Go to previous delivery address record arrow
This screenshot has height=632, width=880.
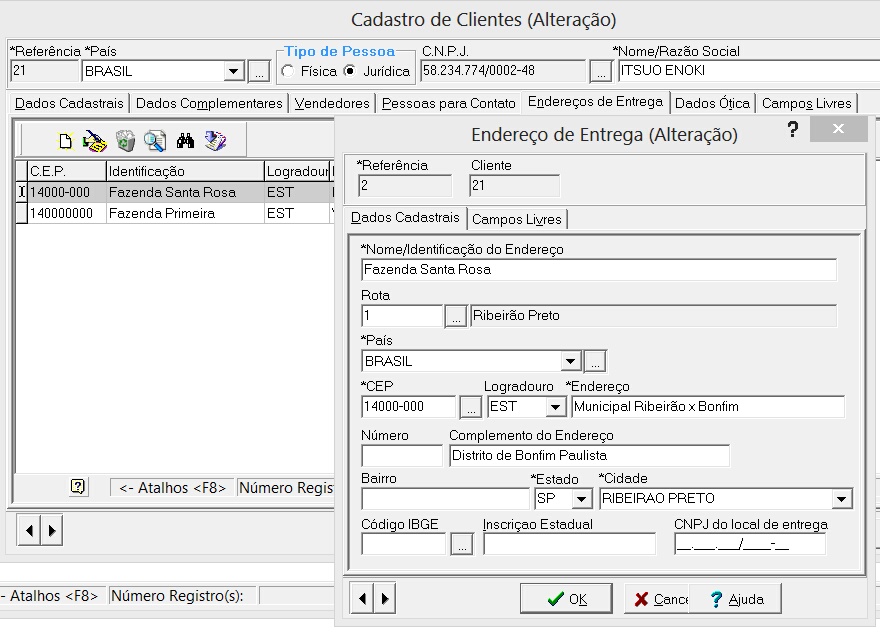pyautogui.click(x=362, y=598)
